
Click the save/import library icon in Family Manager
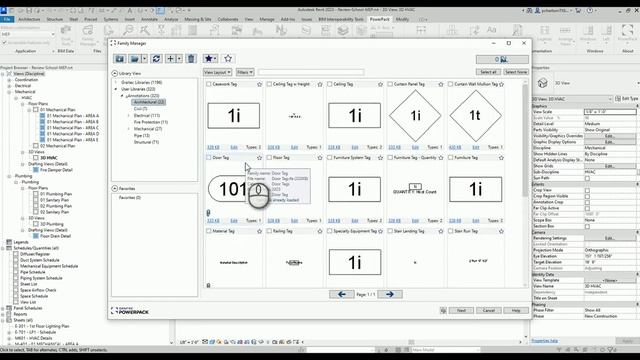pyautogui.click(x=120, y=59)
